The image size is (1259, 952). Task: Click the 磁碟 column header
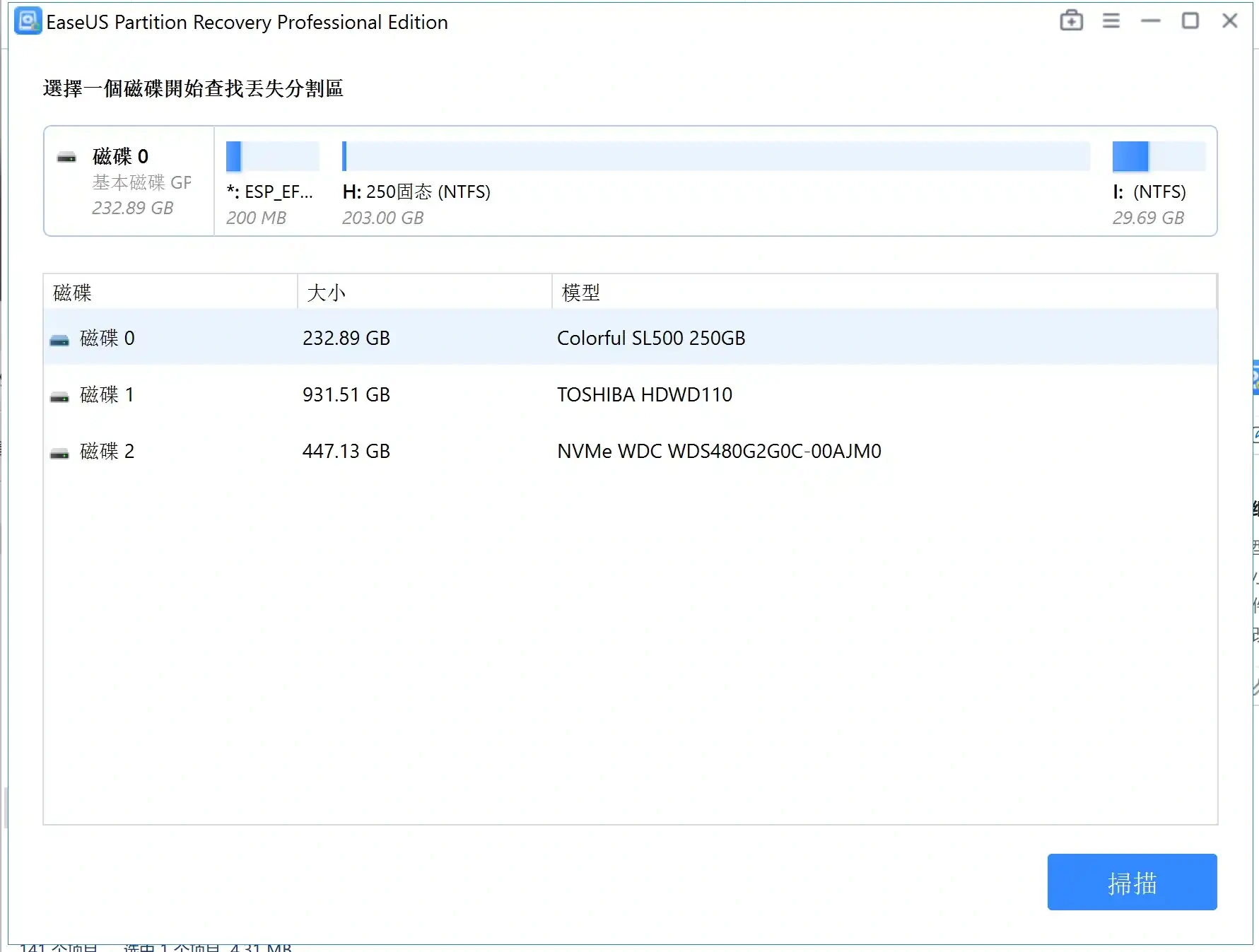[170, 292]
